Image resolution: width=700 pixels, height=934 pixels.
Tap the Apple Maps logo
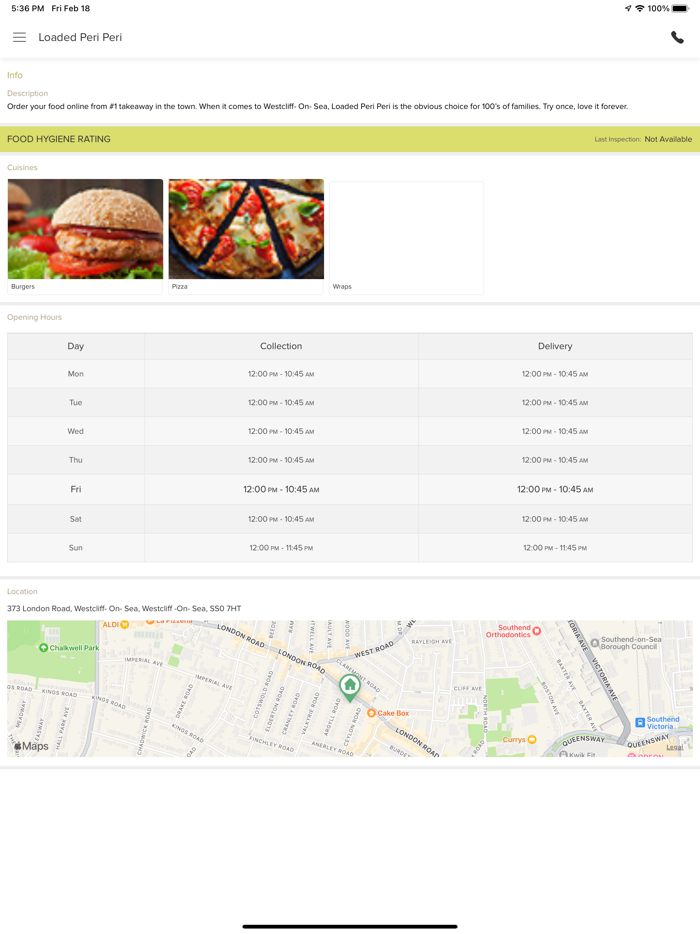click(x=31, y=746)
